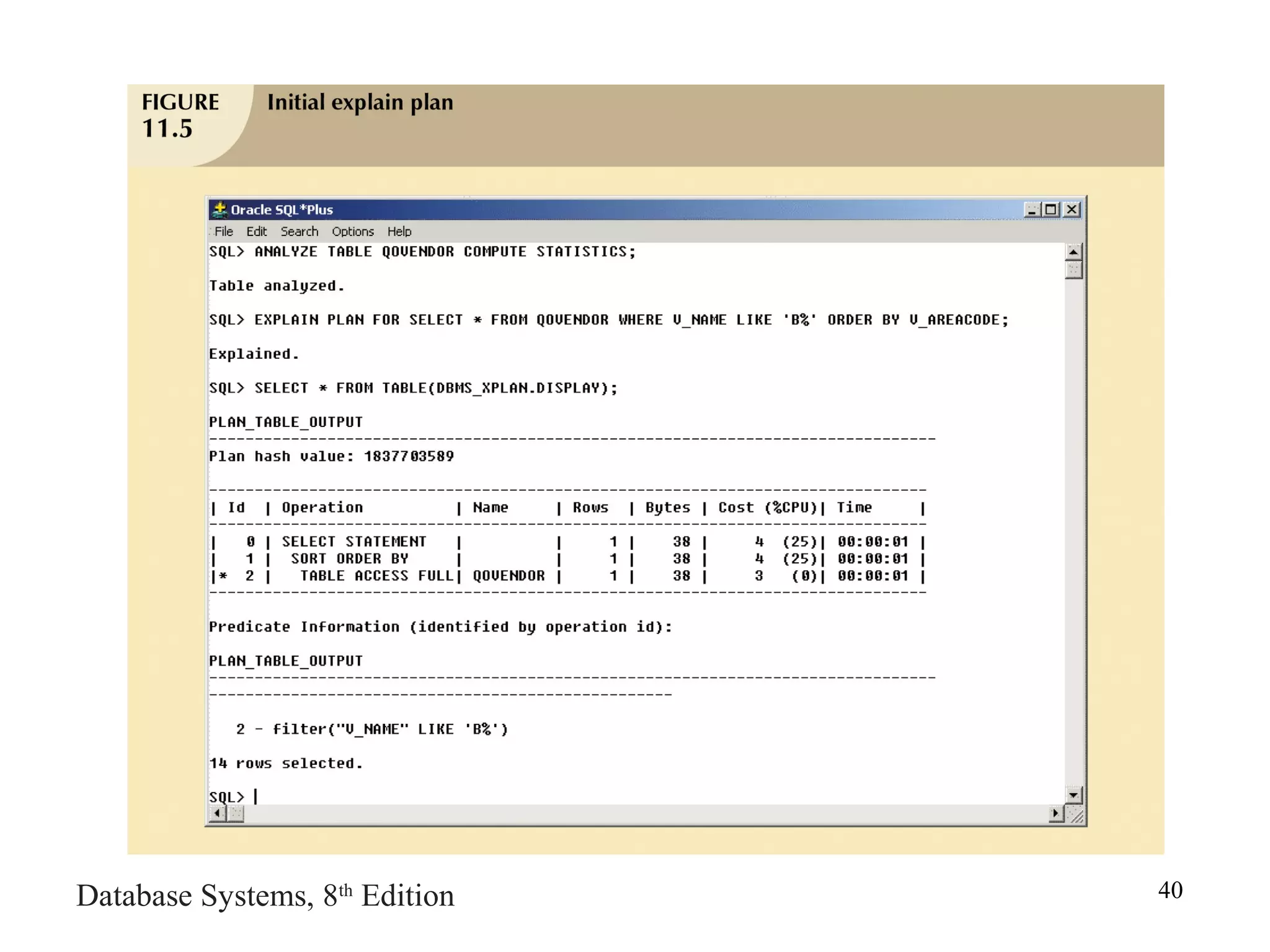Place cursor at the last SQL> prompt
The width and height of the screenshot is (1270, 952).
pos(255,796)
